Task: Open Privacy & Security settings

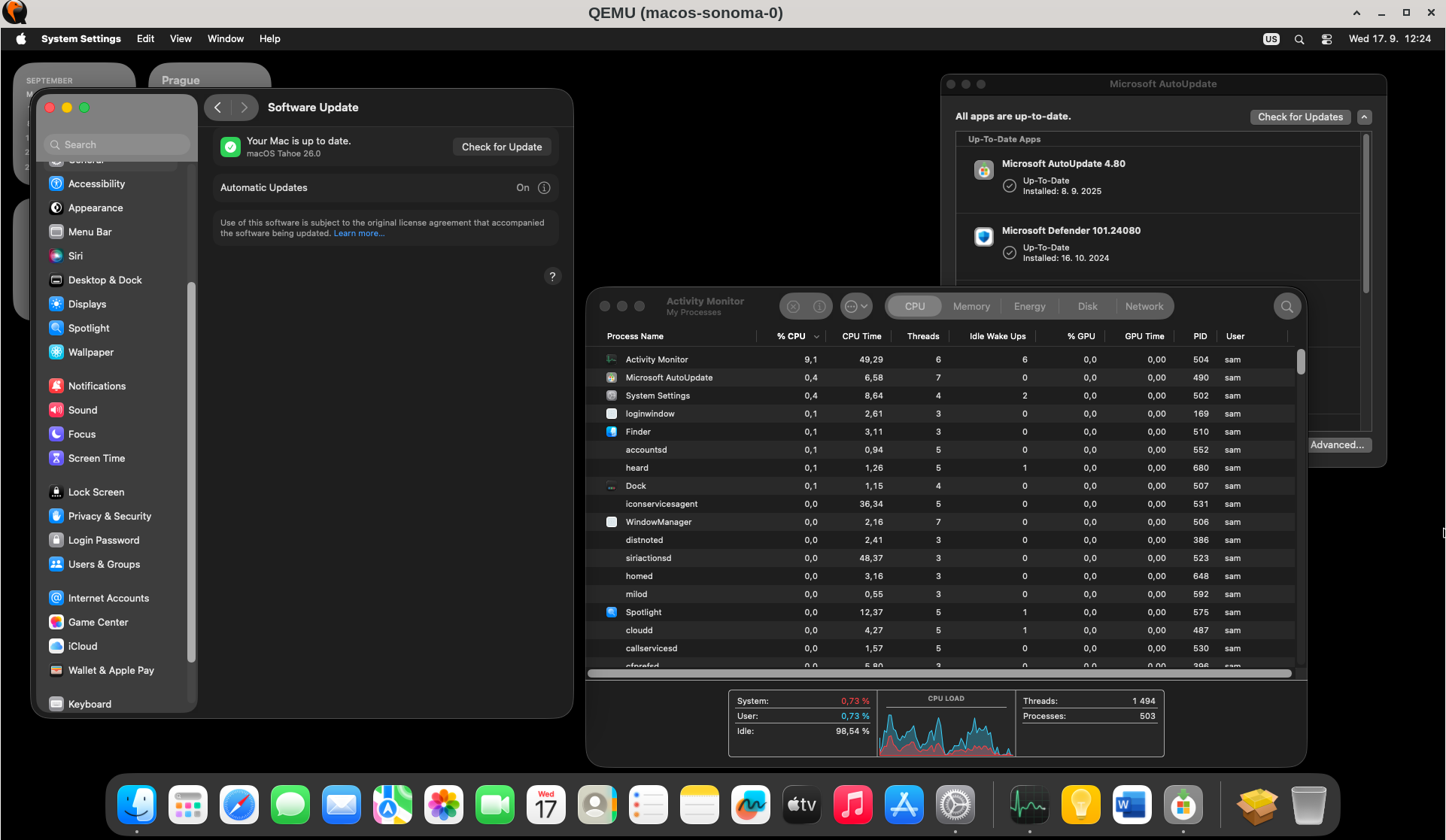Action: click(x=109, y=516)
